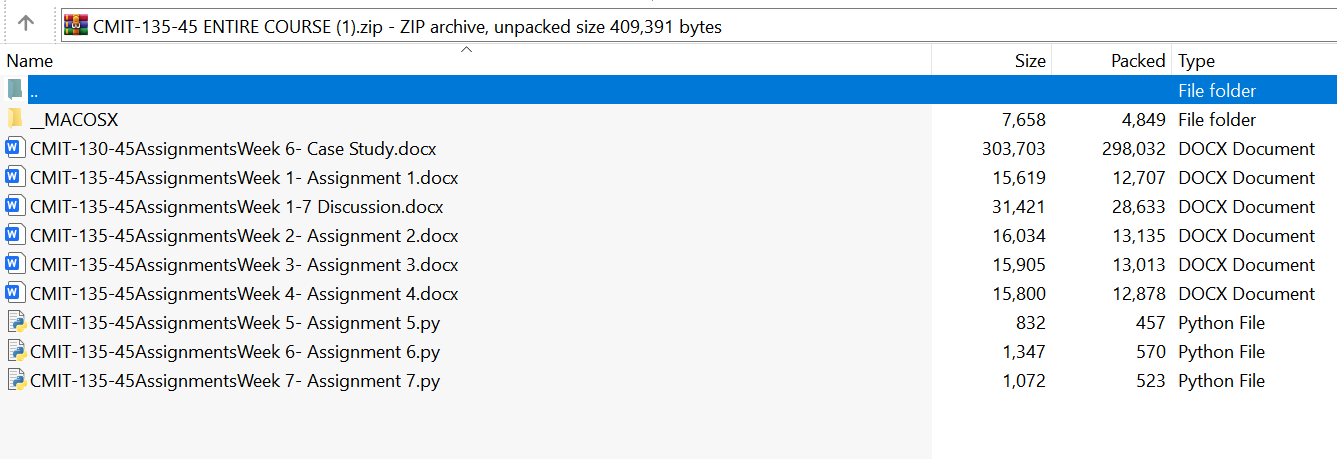Select Week 4- Assignment 4.docx file

244,294
